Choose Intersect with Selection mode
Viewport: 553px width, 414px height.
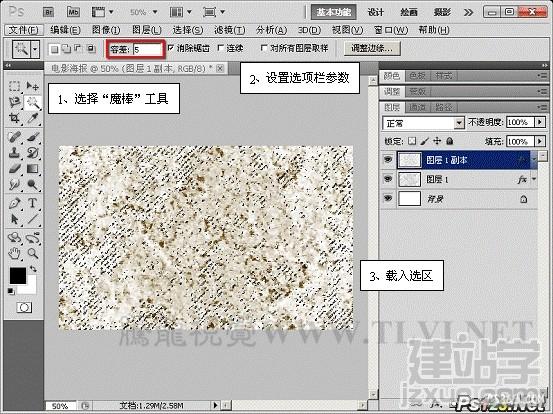[91, 49]
